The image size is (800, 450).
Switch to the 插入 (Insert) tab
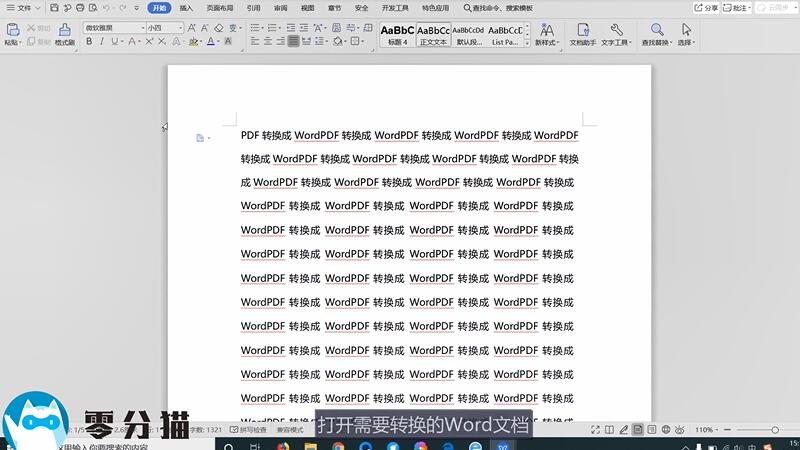point(186,8)
